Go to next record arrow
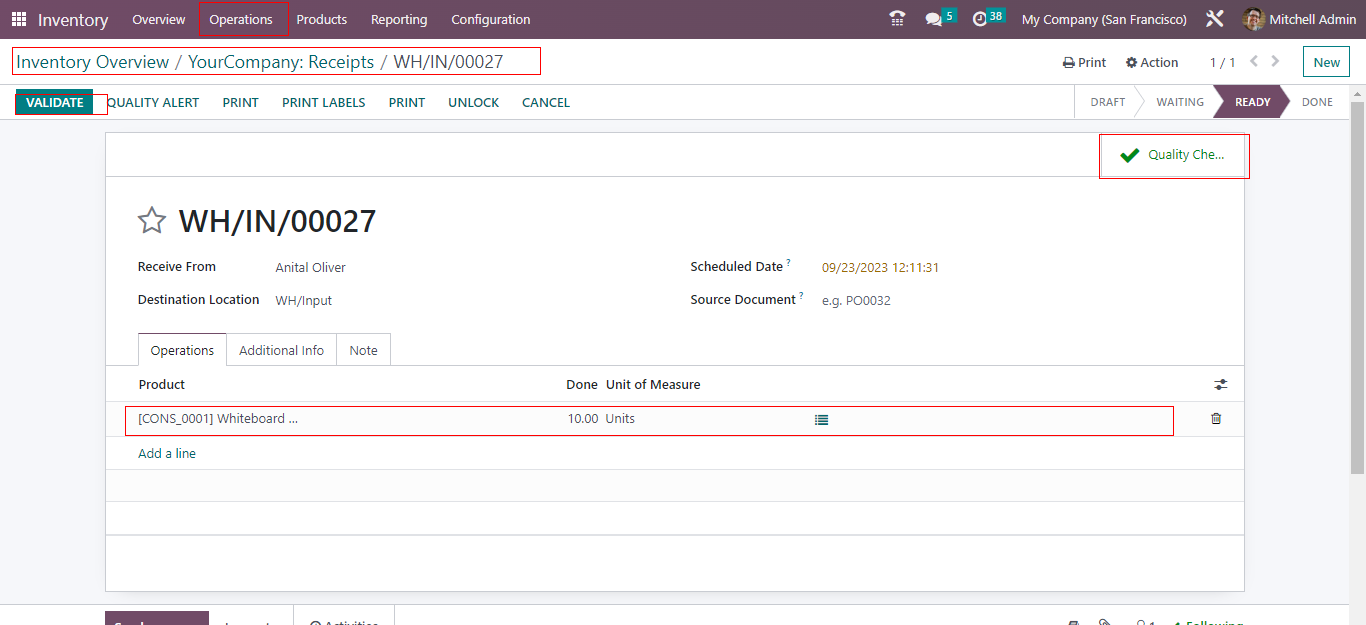Screen dimensions: 1366x625 [1275, 62]
